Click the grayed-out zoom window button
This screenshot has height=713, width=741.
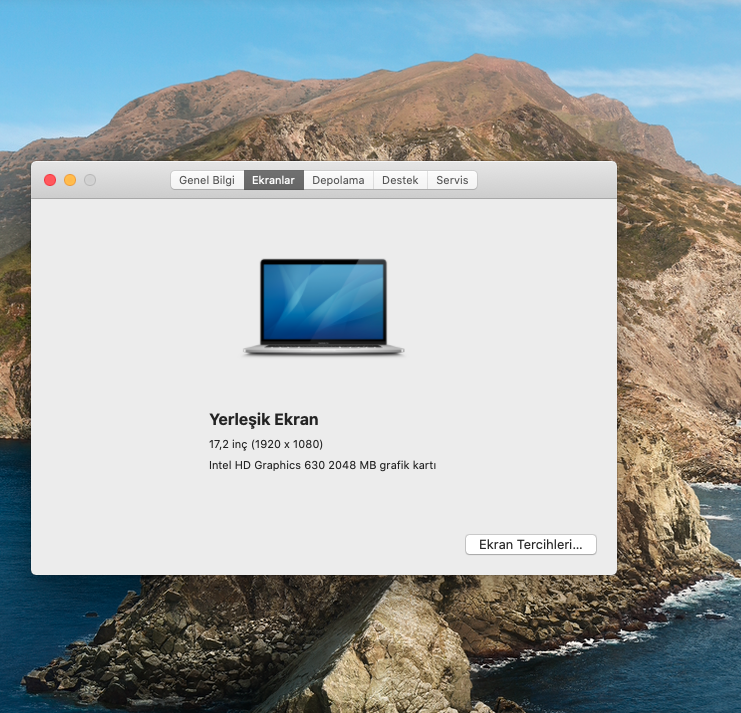[x=90, y=180]
